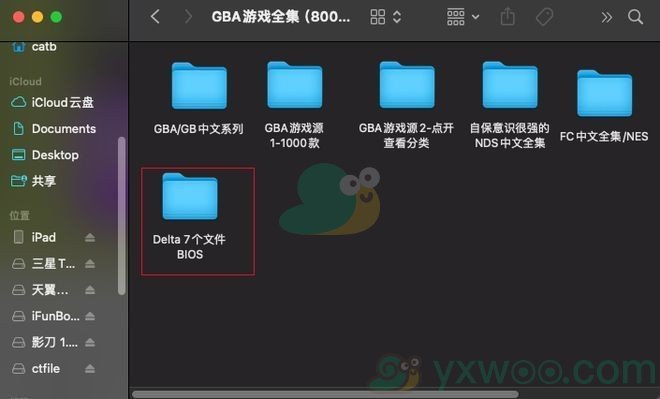Go forward with the right chevron

tap(188, 17)
